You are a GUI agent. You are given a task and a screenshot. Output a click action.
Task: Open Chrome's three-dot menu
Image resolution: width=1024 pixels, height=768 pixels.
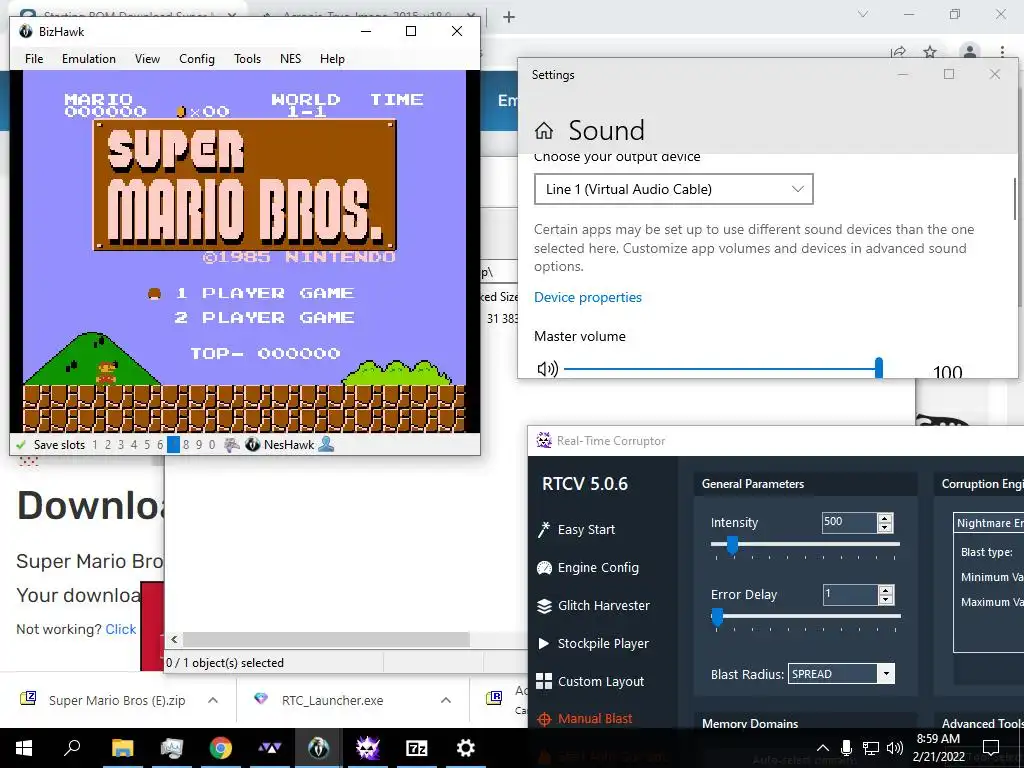click(x=1002, y=52)
